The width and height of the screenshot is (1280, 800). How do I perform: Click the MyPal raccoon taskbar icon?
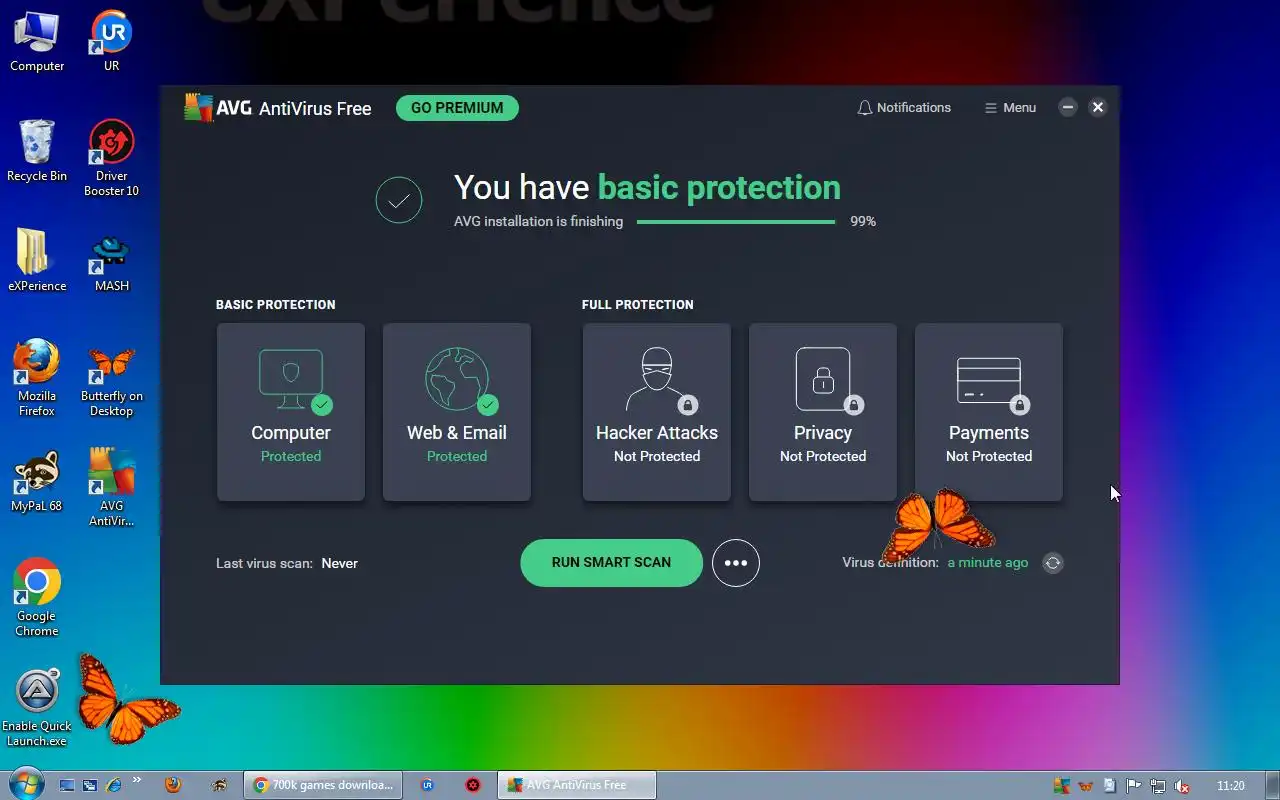[220, 786]
